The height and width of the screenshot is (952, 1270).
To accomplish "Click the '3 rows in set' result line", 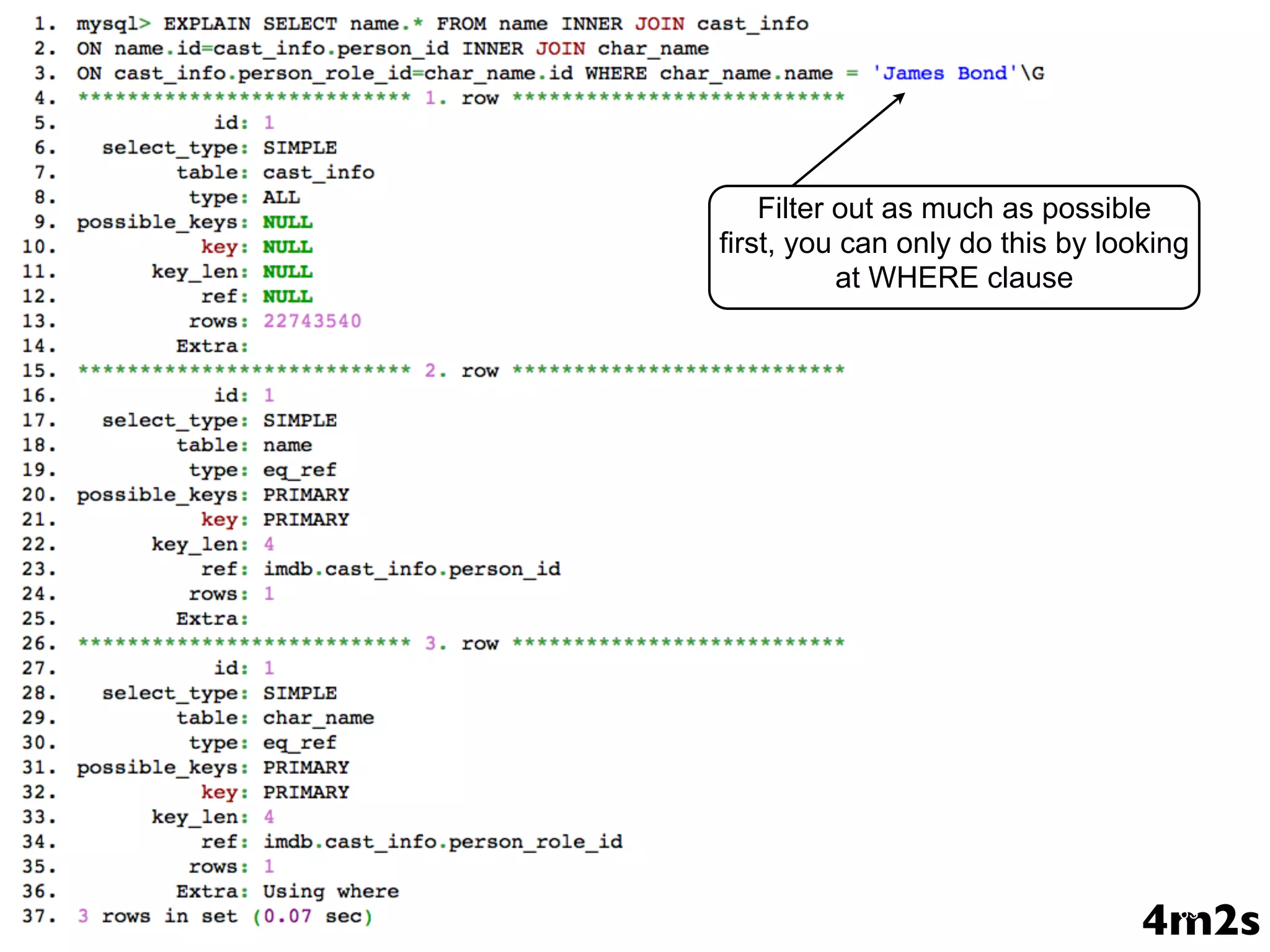I will tap(225, 916).
